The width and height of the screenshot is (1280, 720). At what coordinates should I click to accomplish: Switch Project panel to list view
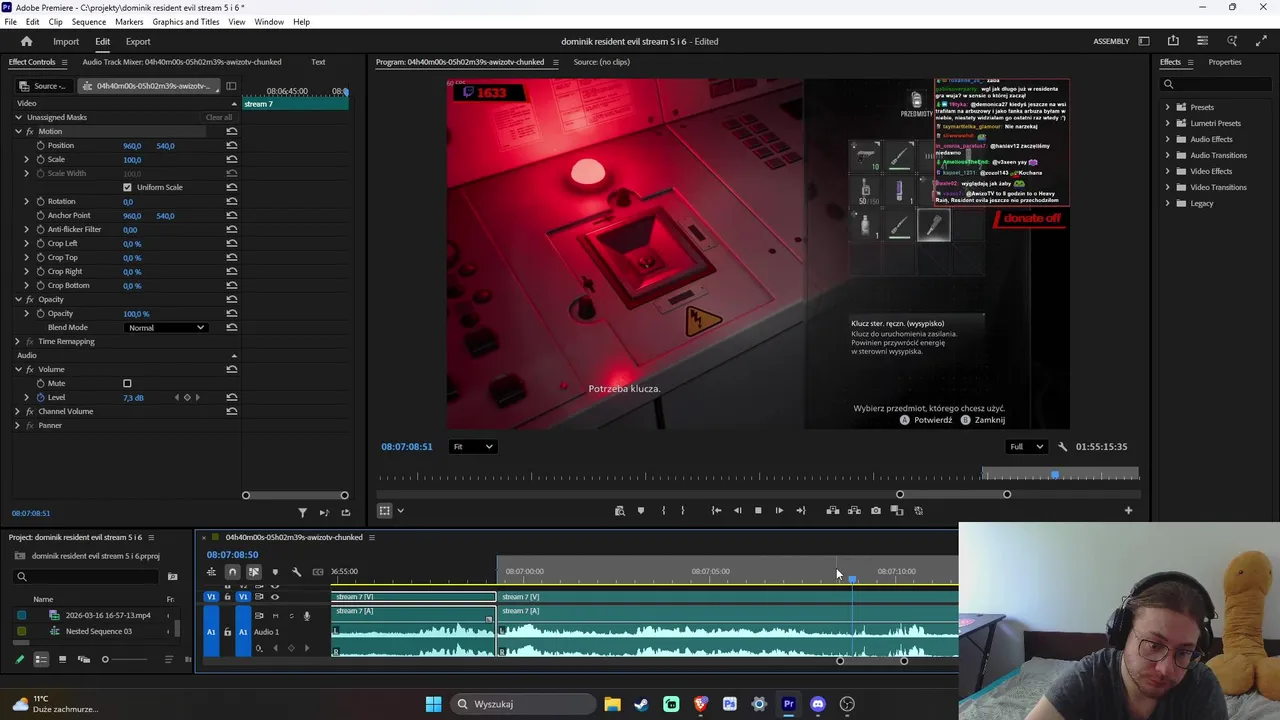click(41, 660)
